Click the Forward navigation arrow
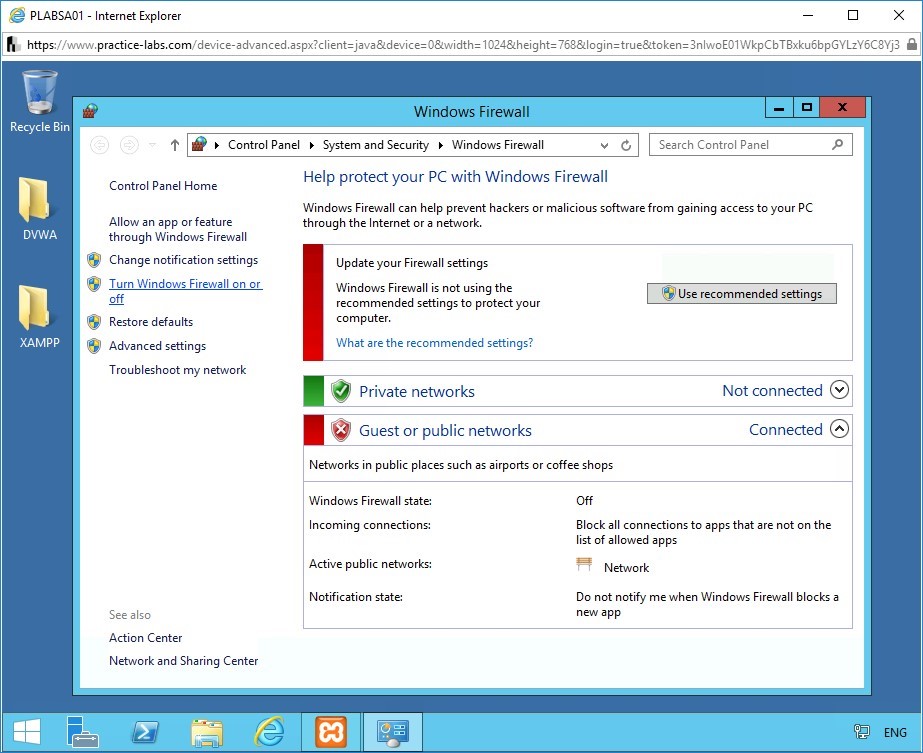This screenshot has width=923, height=753. click(x=129, y=145)
